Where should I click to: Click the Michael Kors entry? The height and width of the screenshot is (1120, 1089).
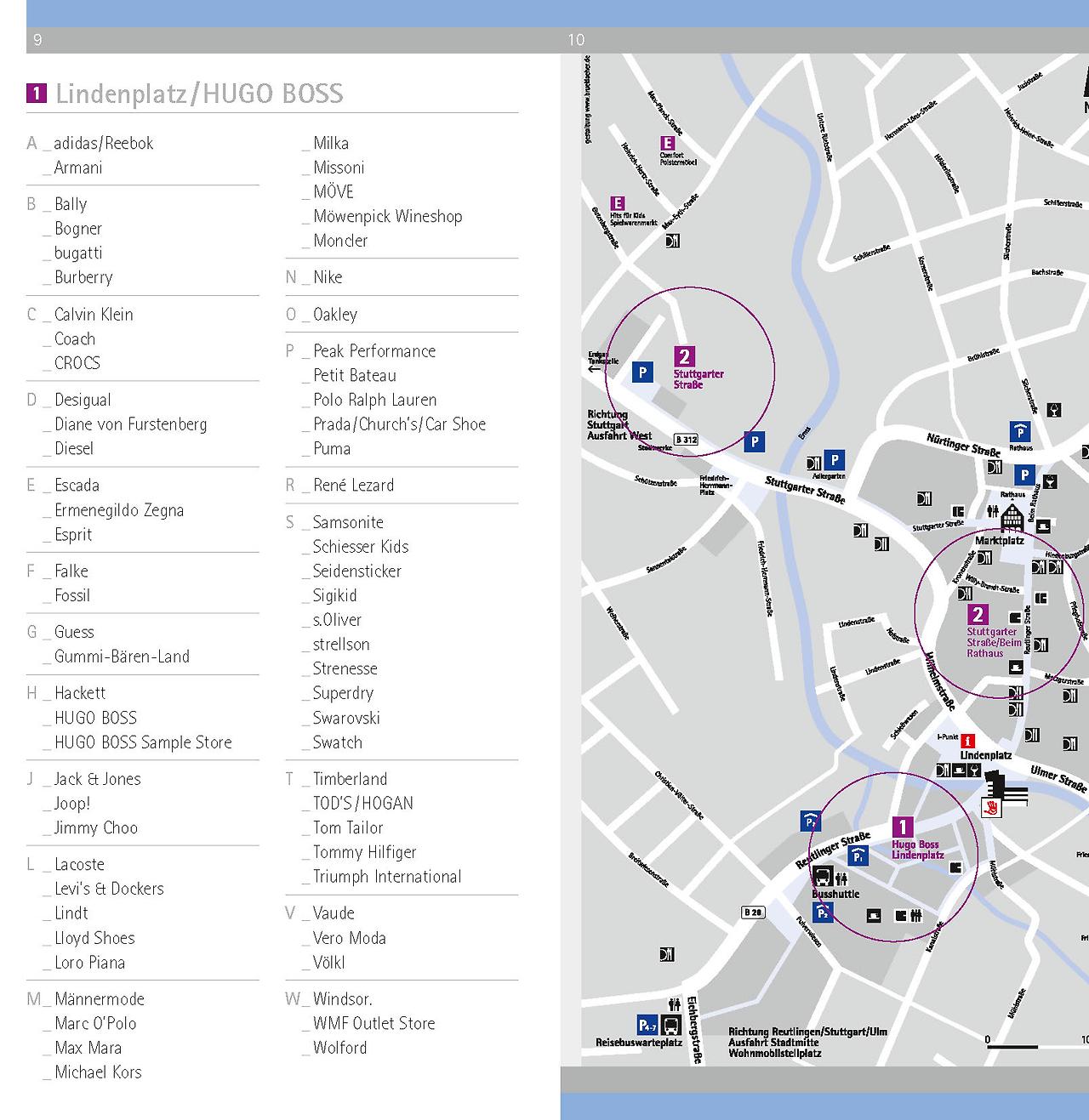click(x=98, y=1072)
